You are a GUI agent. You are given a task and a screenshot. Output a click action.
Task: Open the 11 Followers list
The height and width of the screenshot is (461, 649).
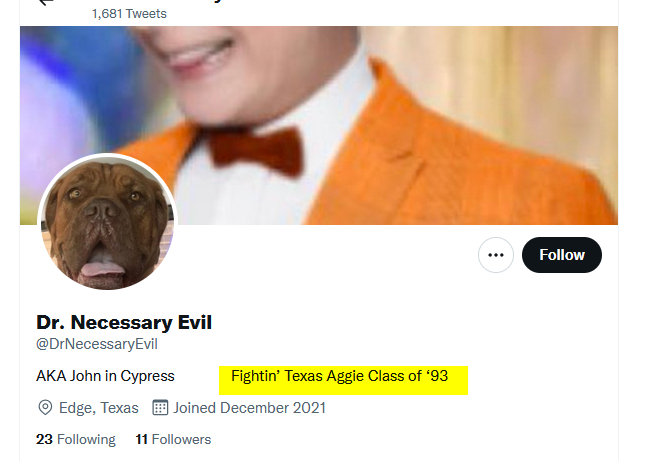(173, 439)
